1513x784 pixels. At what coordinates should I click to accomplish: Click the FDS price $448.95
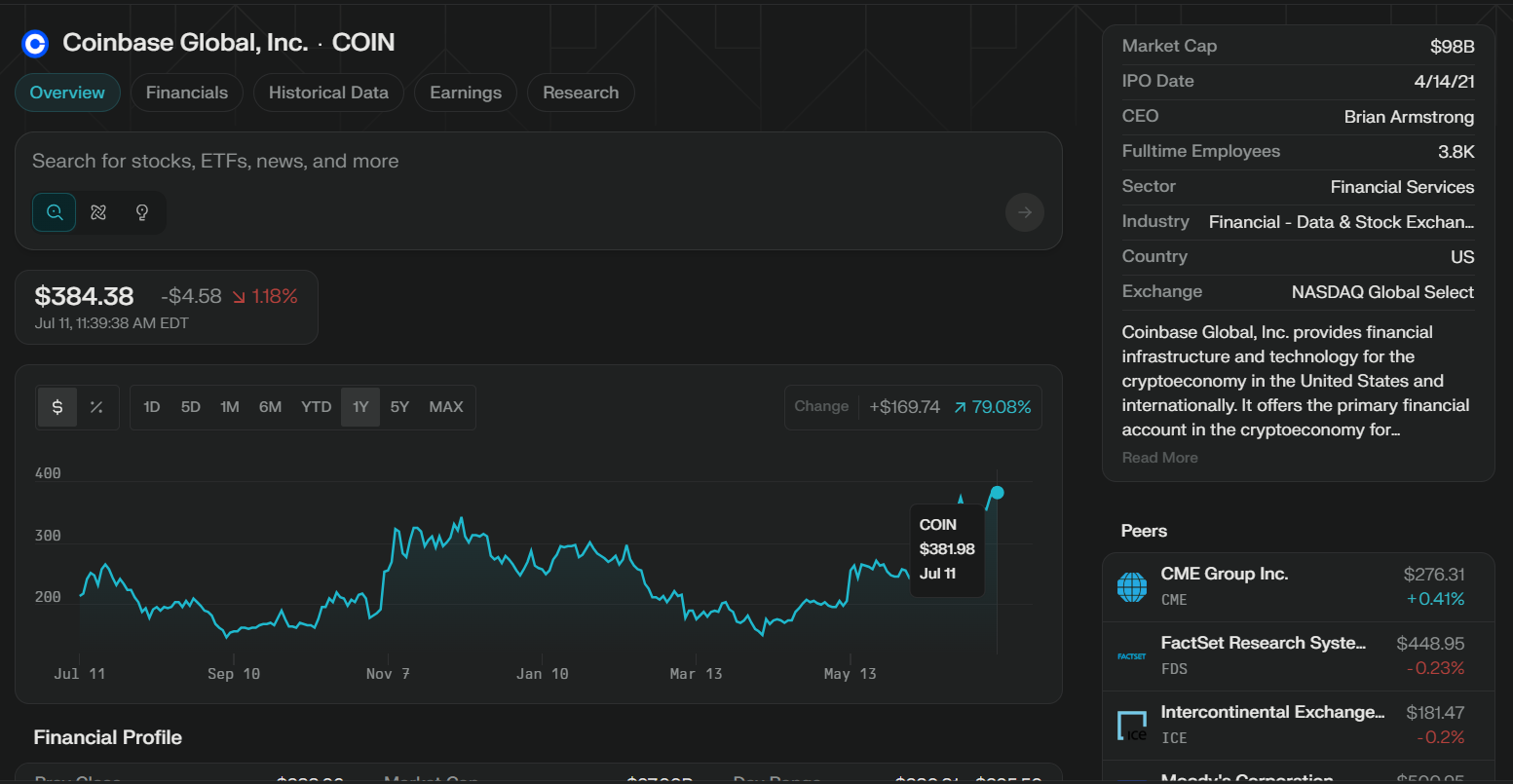[x=1430, y=644]
